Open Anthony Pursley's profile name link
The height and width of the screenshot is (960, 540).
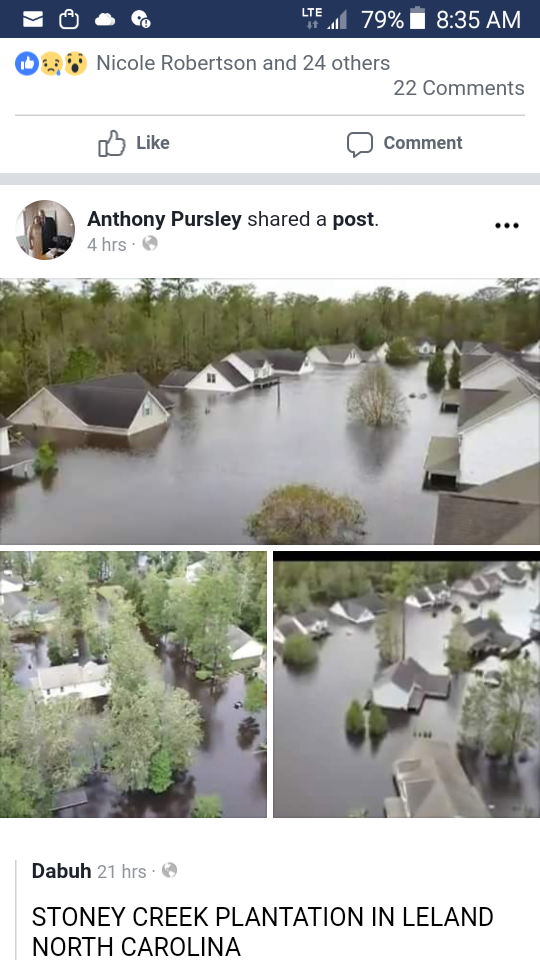pyautogui.click(x=164, y=219)
